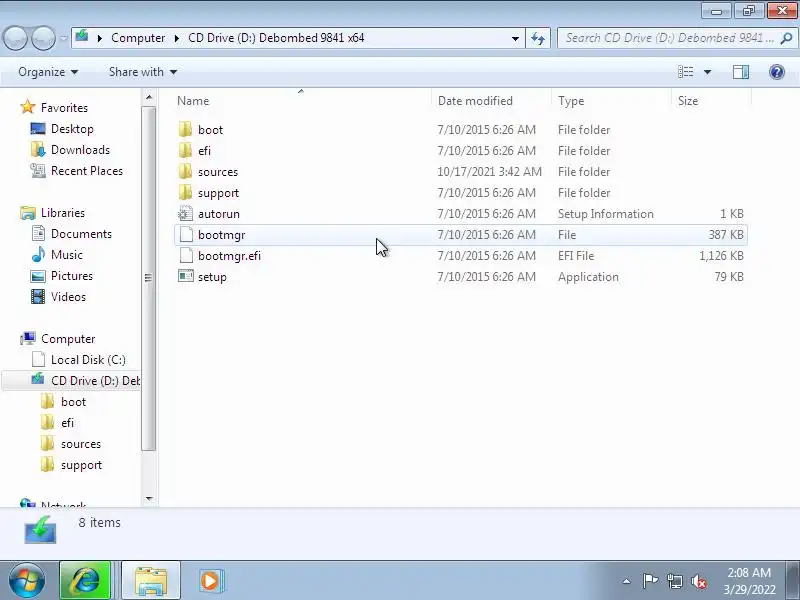Select the support folder icon in file list
Image resolution: width=800 pixels, height=600 pixels.
point(185,192)
